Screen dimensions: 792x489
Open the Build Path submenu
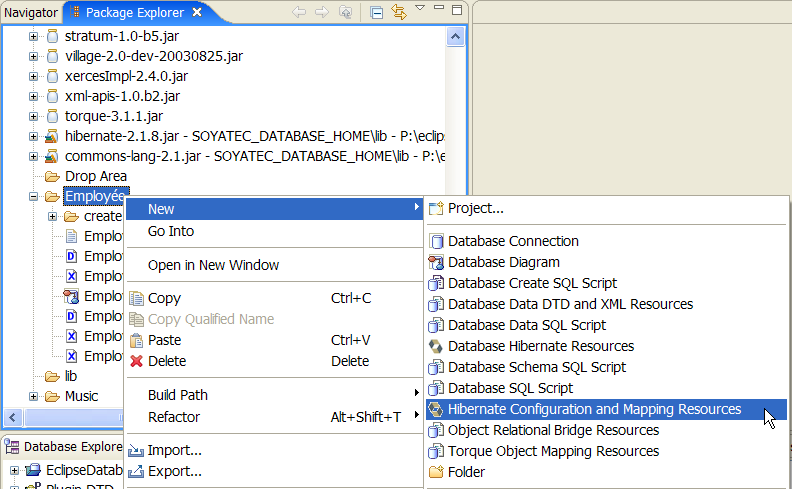(273, 395)
